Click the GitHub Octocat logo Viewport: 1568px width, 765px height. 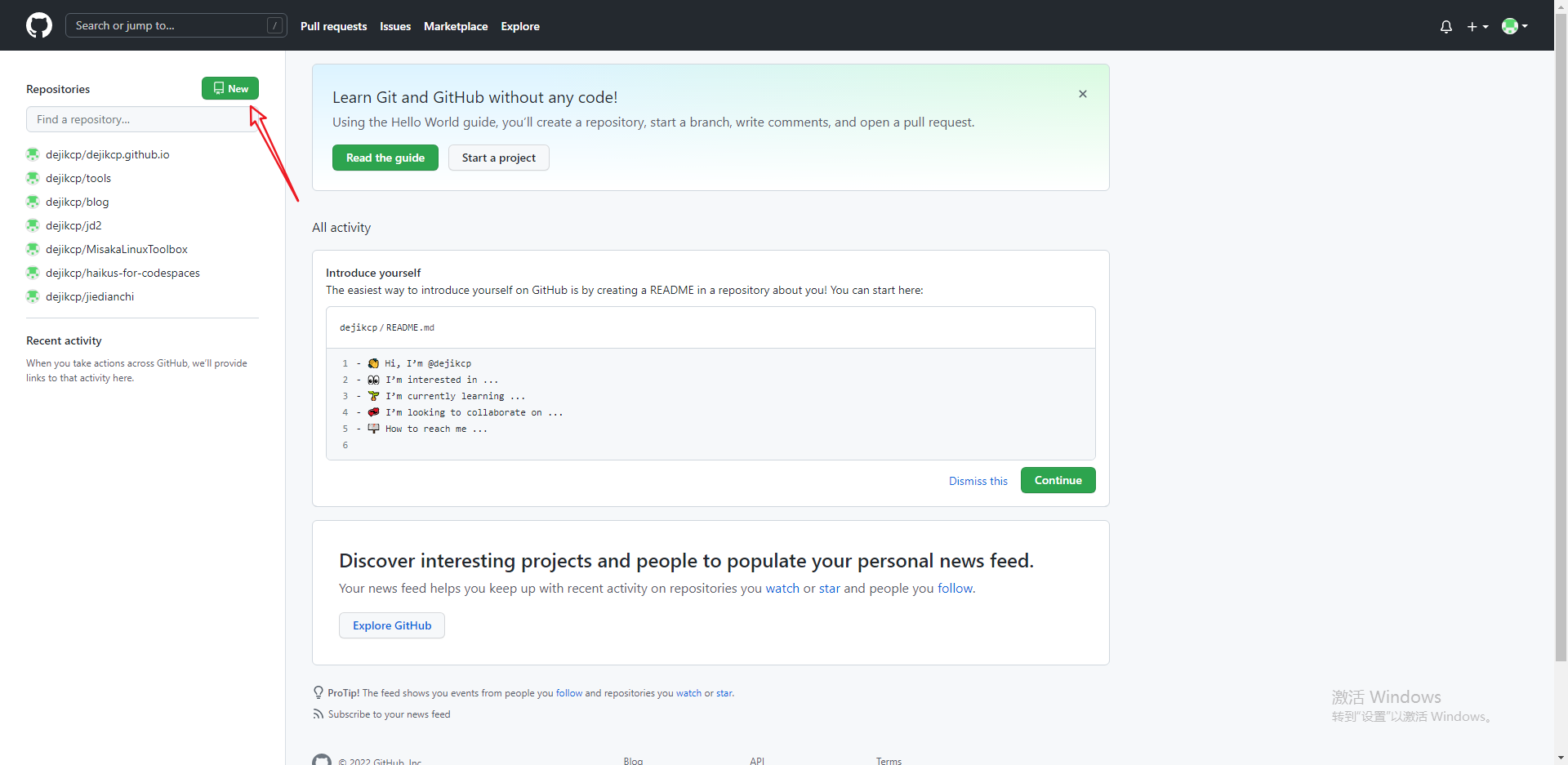[39, 25]
